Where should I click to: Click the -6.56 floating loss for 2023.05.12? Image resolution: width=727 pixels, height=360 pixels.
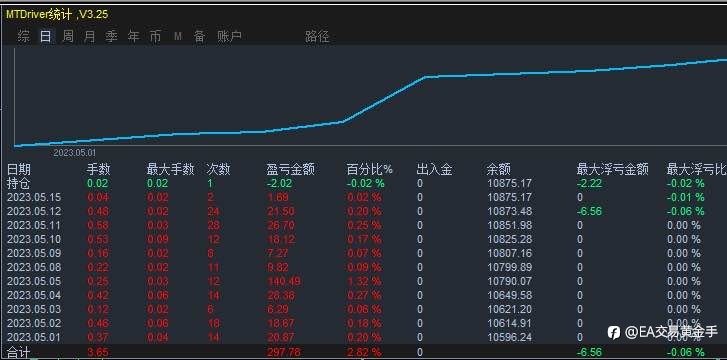point(589,211)
